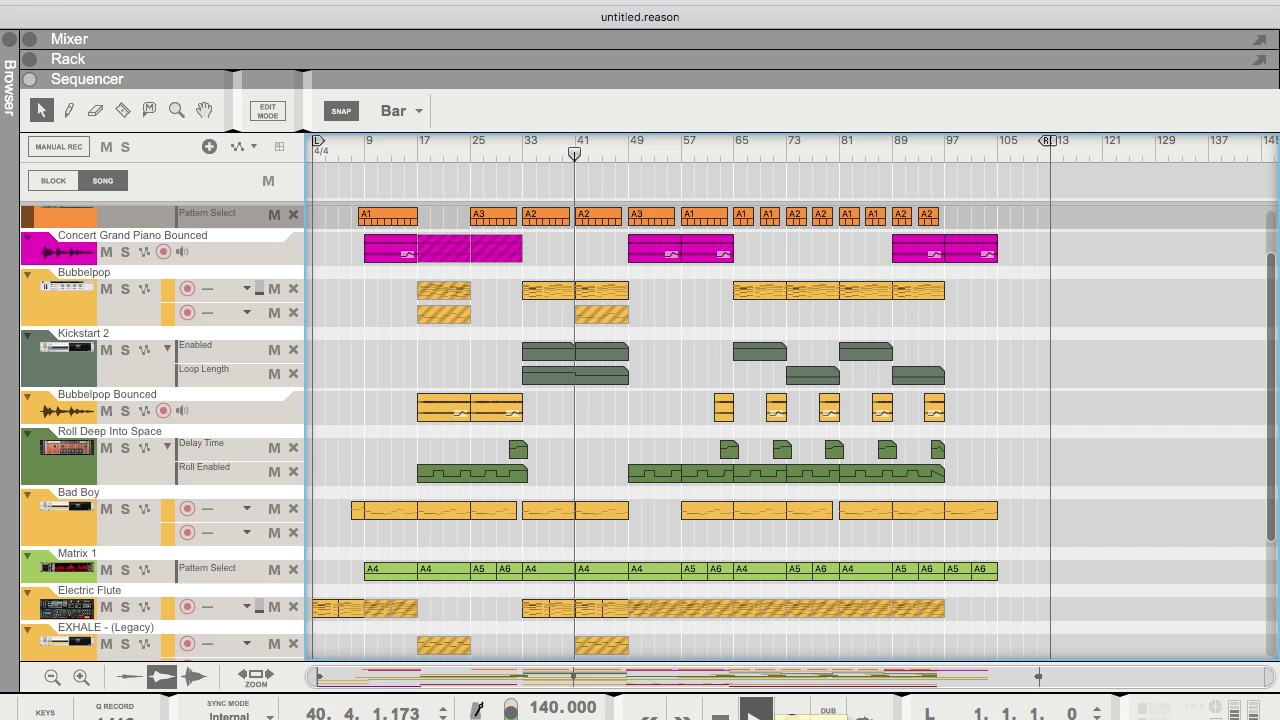Toggle Manual Rec mode
Image resolution: width=1280 pixels, height=720 pixels.
tap(59, 147)
